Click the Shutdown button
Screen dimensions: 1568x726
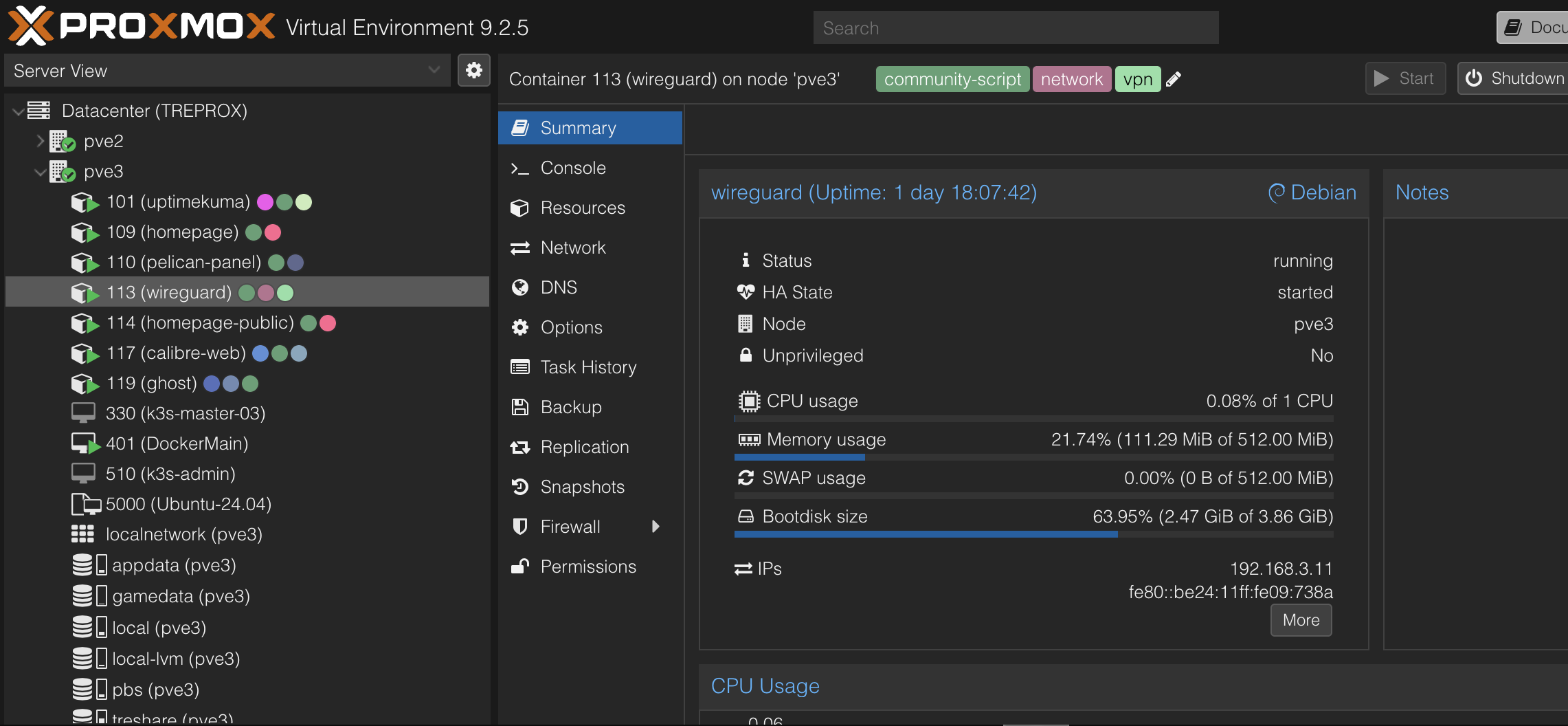coord(1513,78)
